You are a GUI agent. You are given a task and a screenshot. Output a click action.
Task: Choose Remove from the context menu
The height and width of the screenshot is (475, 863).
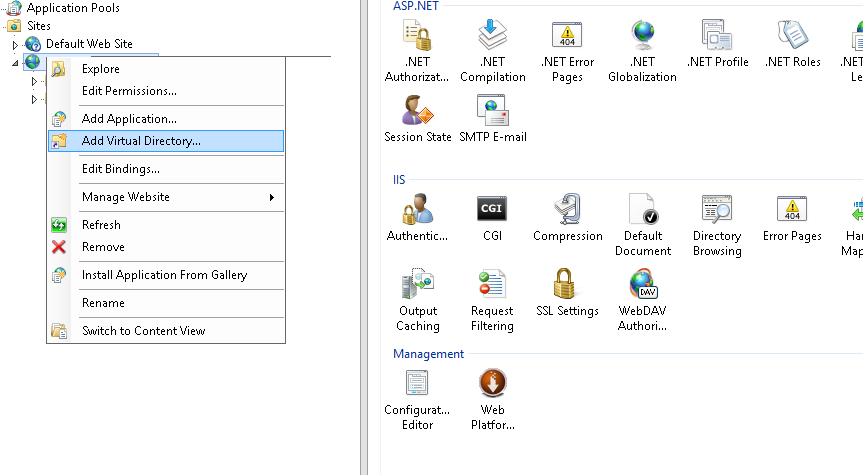pos(166,247)
